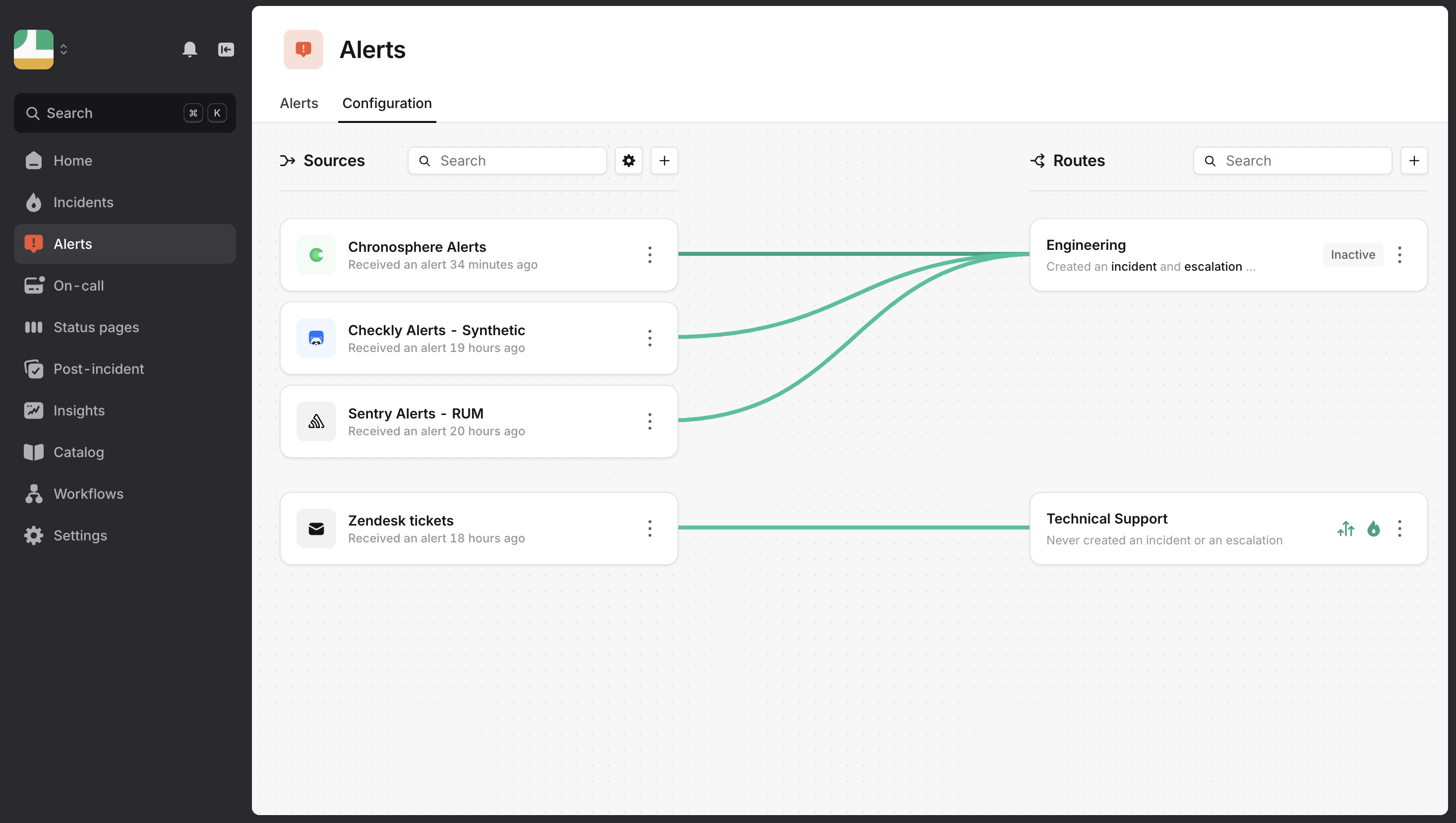The image size is (1456, 823).
Task: Open On-call from the sidebar
Action: [78, 286]
